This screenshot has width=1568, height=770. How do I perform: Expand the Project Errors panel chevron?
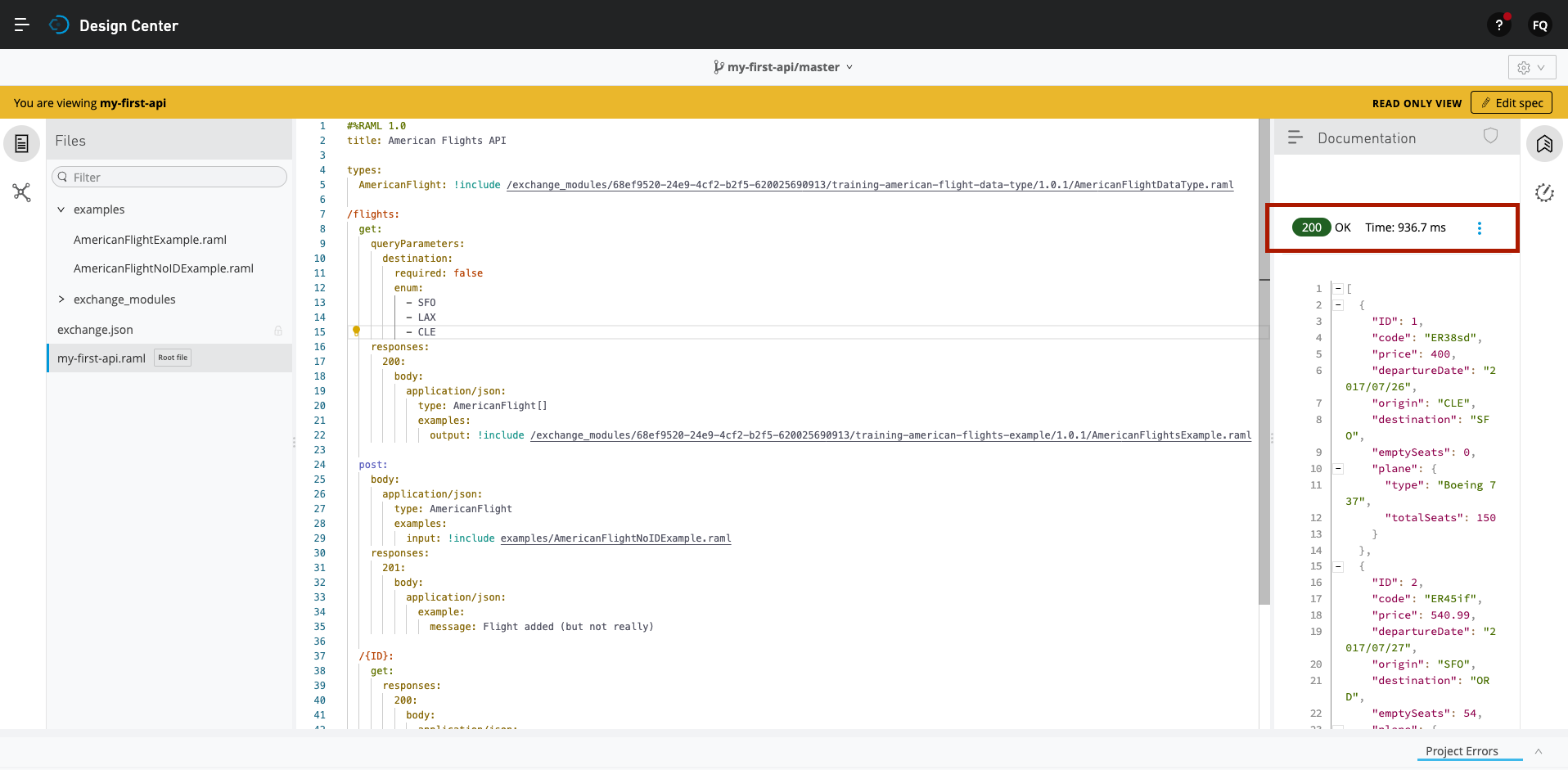(1538, 751)
